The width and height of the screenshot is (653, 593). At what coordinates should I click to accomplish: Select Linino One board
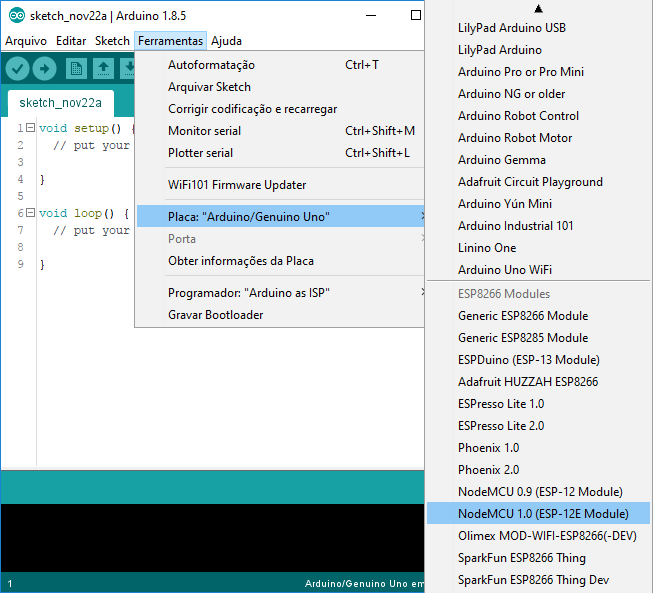pos(538,248)
